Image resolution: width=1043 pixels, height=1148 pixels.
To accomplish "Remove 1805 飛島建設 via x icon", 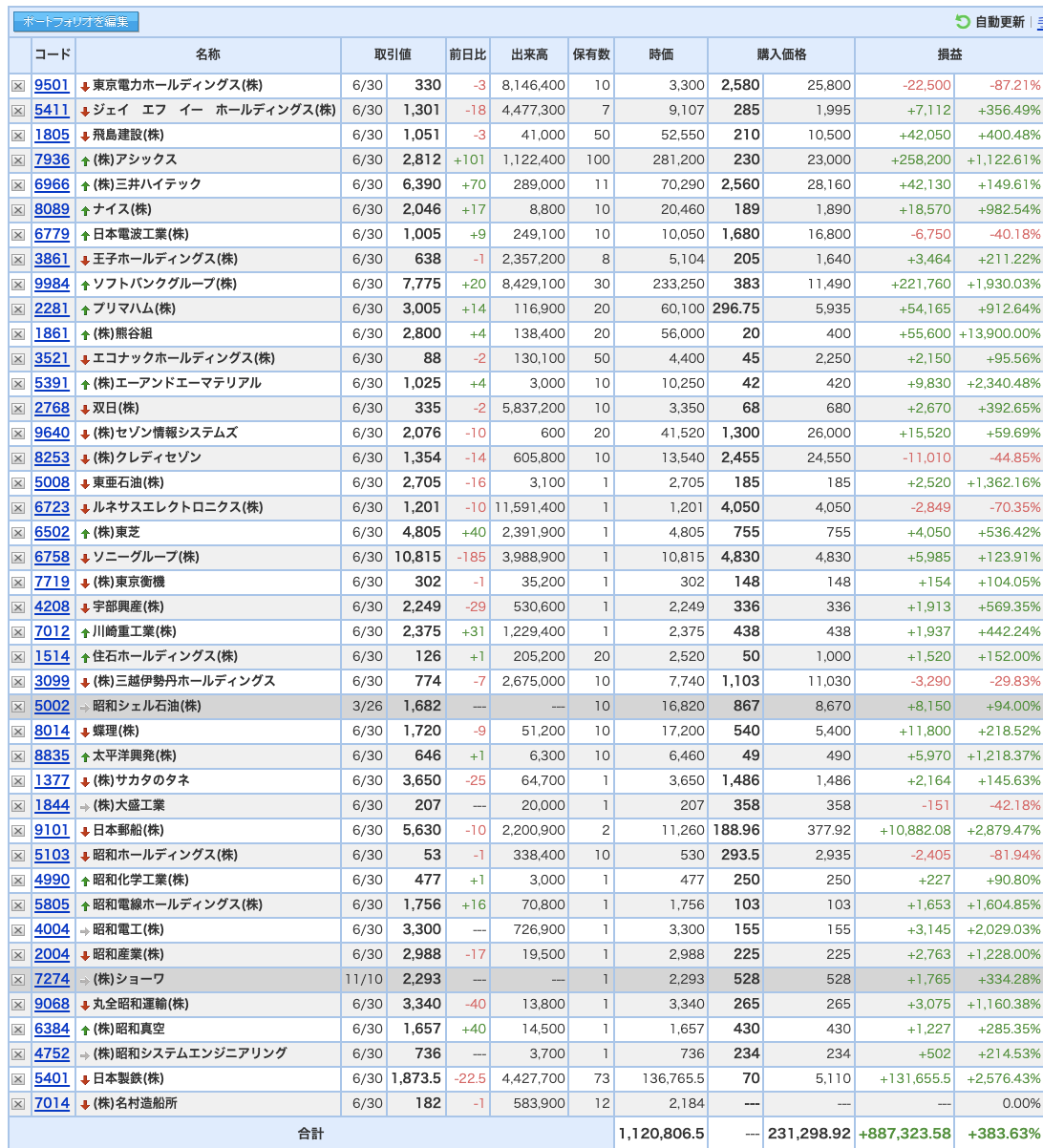I will click(x=18, y=136).
